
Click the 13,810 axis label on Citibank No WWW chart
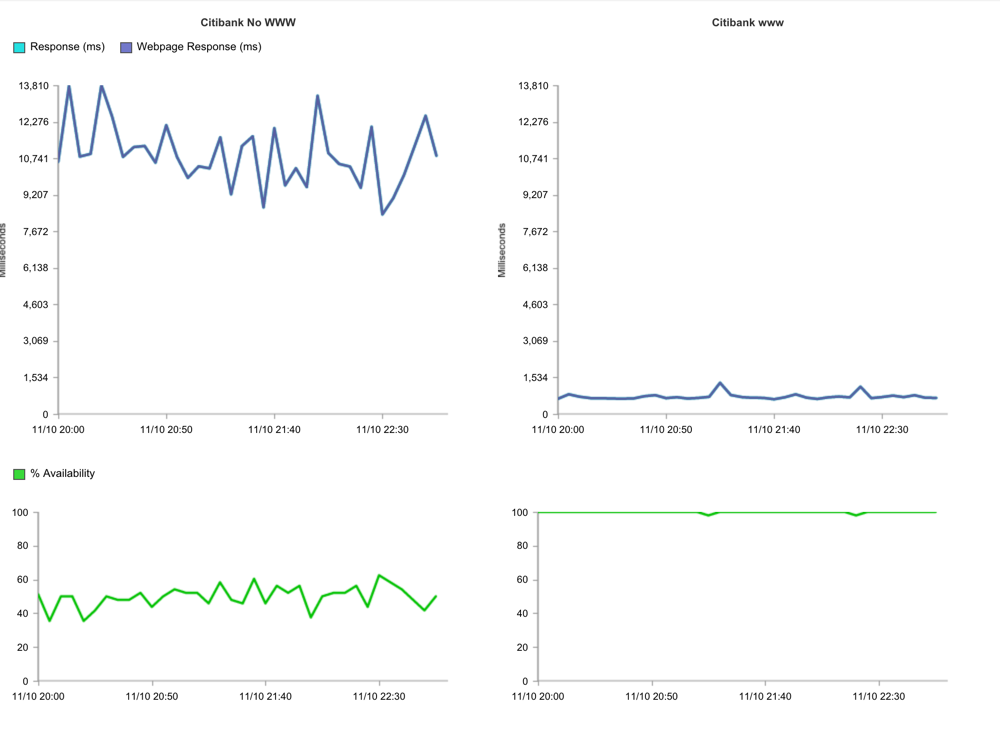point(33,85)
